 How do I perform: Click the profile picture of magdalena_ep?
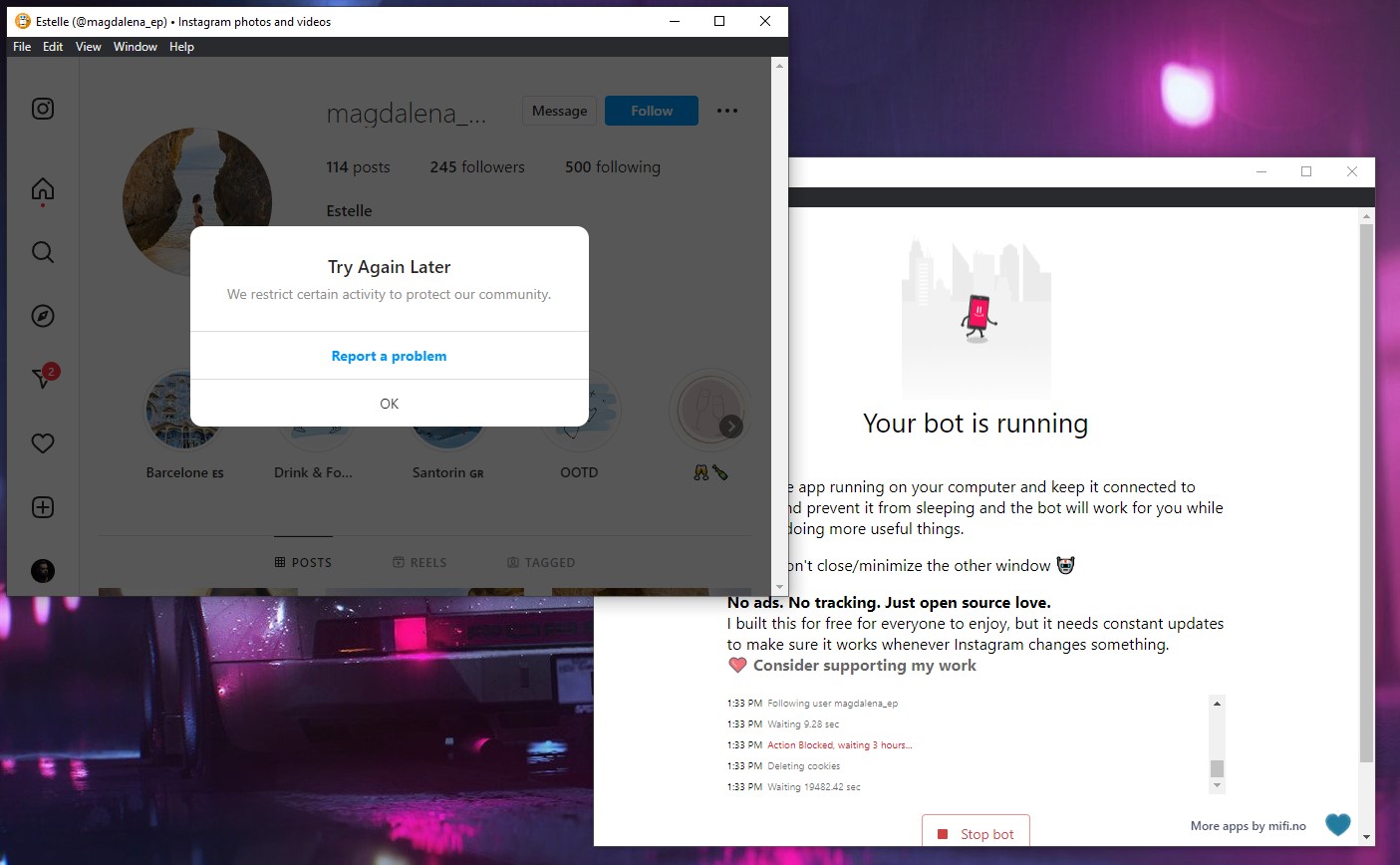(197, 202)
